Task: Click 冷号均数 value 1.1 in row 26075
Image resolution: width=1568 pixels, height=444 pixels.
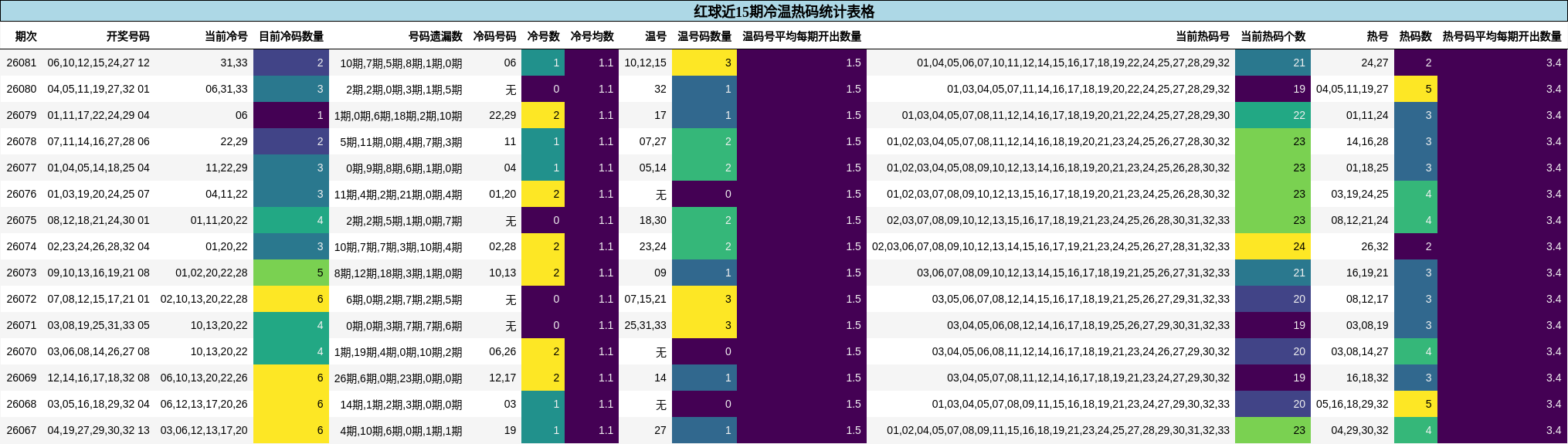Action: point(592,220)
